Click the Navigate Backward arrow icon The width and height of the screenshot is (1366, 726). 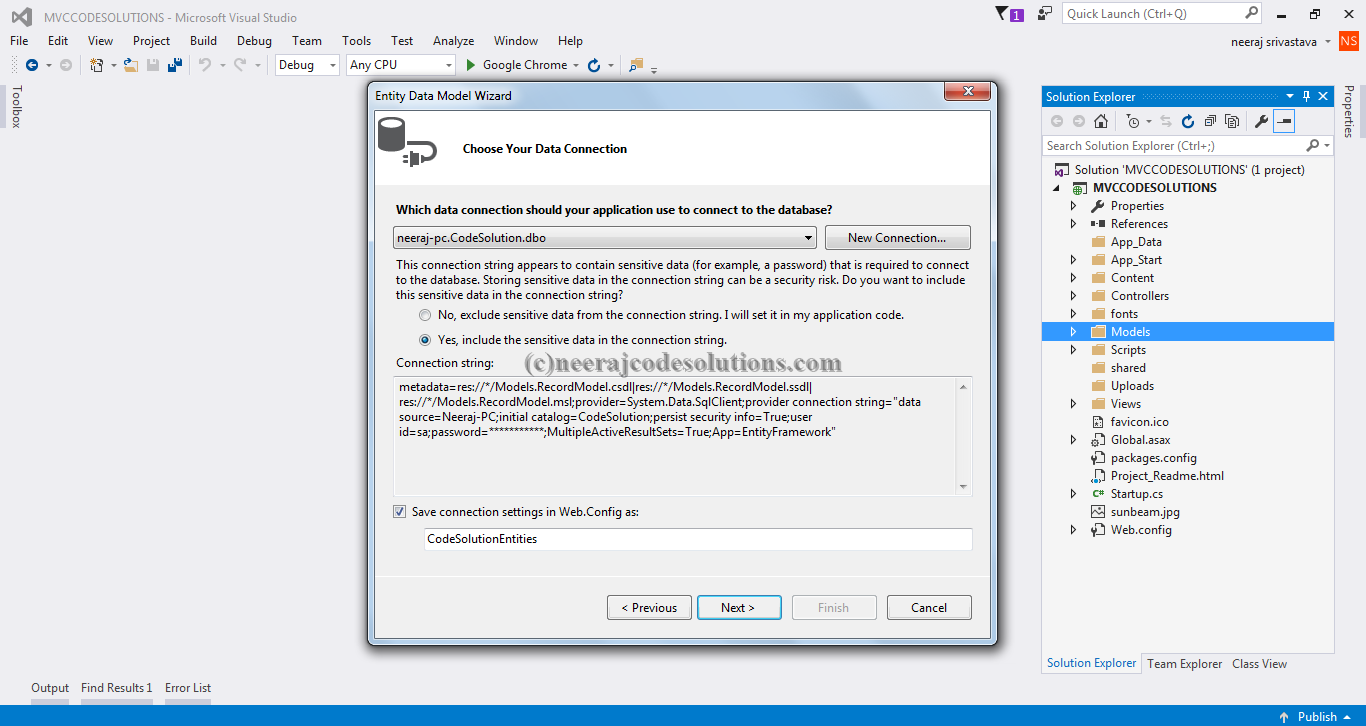click(x=32, y=65)
